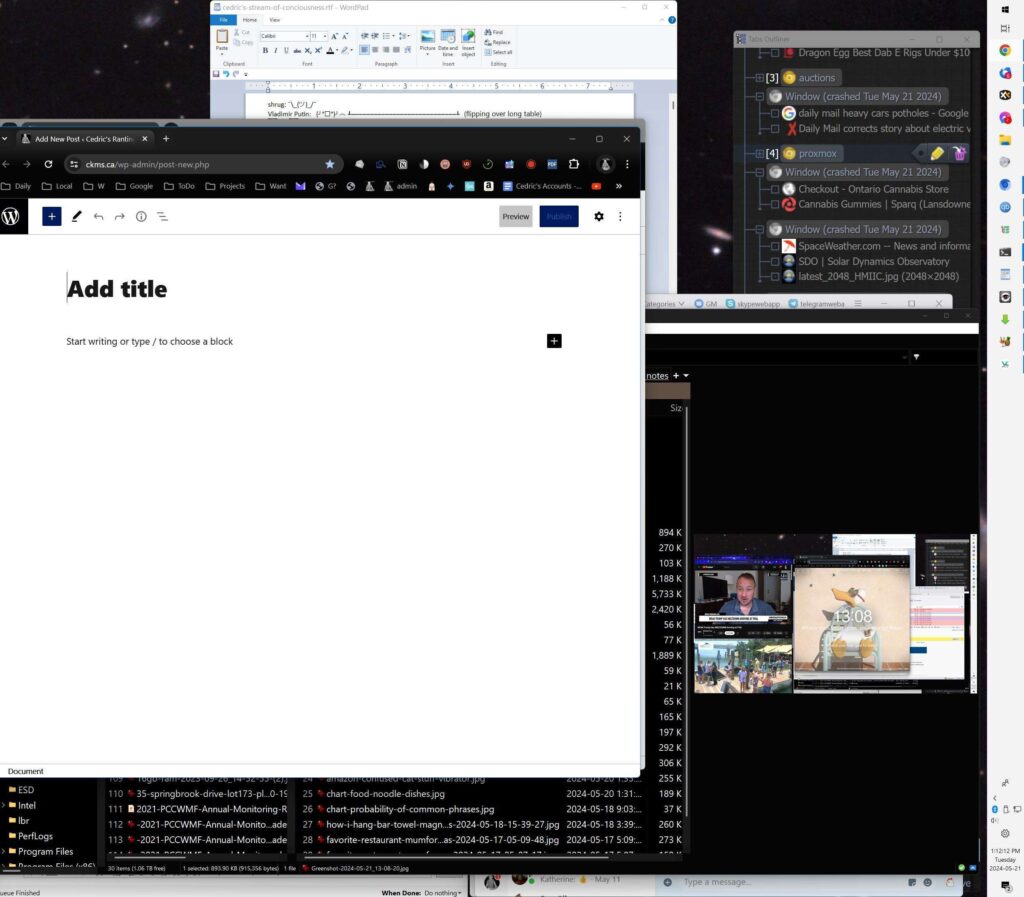
Task: Click the pencil edit icon on proxmox
Action: (936, 153)
